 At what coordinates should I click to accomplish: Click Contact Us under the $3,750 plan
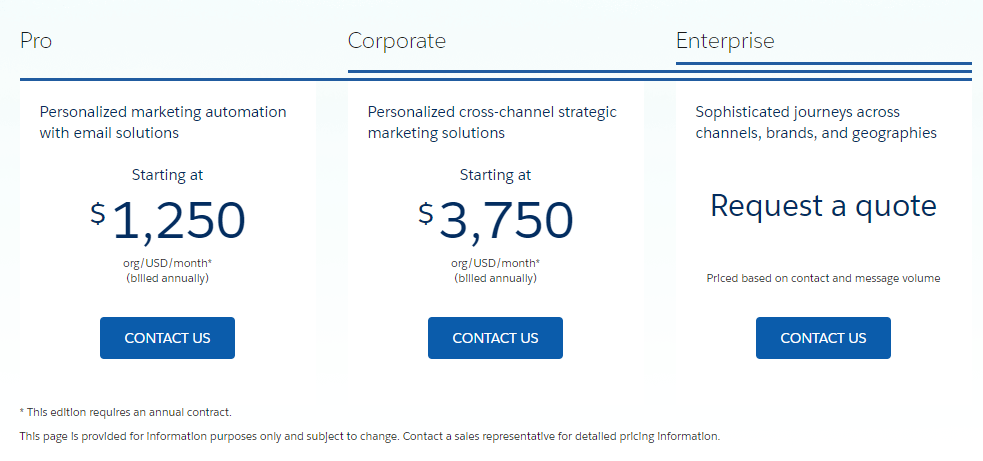pyautogui.click(x=495, y=338)
